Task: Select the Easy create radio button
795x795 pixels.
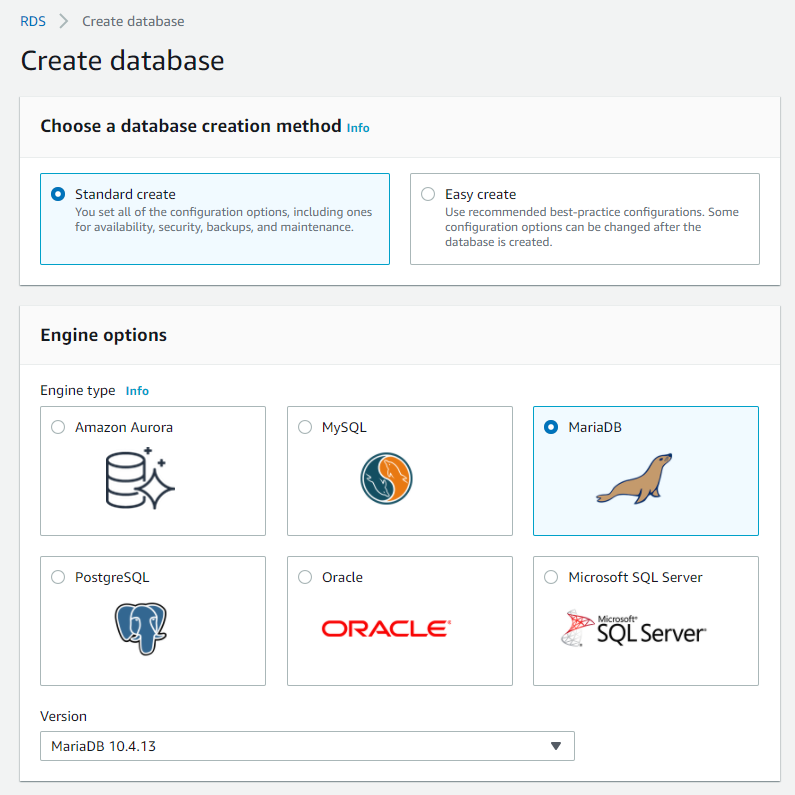Action: point(428,194)
